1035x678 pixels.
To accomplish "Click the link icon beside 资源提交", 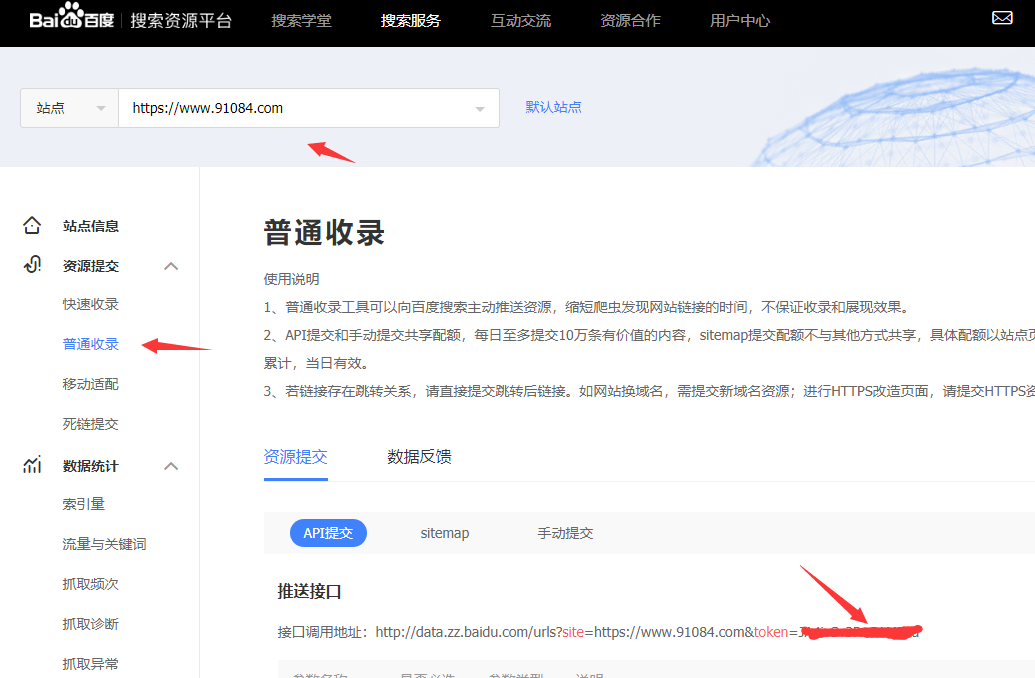I will coord(33,265).
